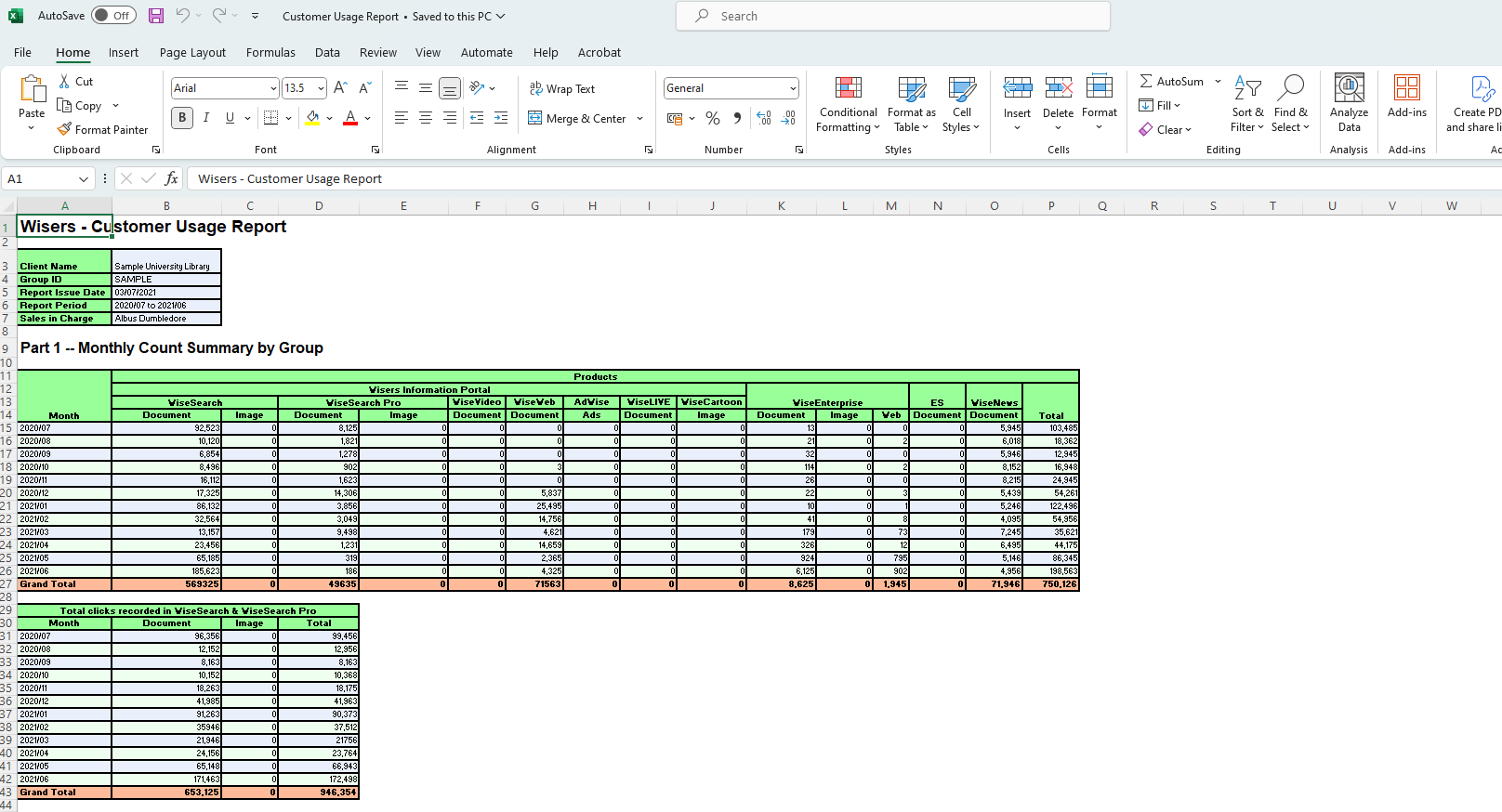Undo the last action

point(183,16)
